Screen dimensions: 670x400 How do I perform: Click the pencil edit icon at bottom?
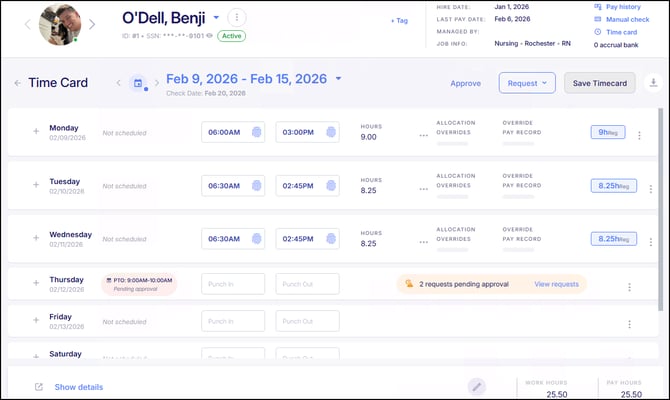tap(477, 386)
